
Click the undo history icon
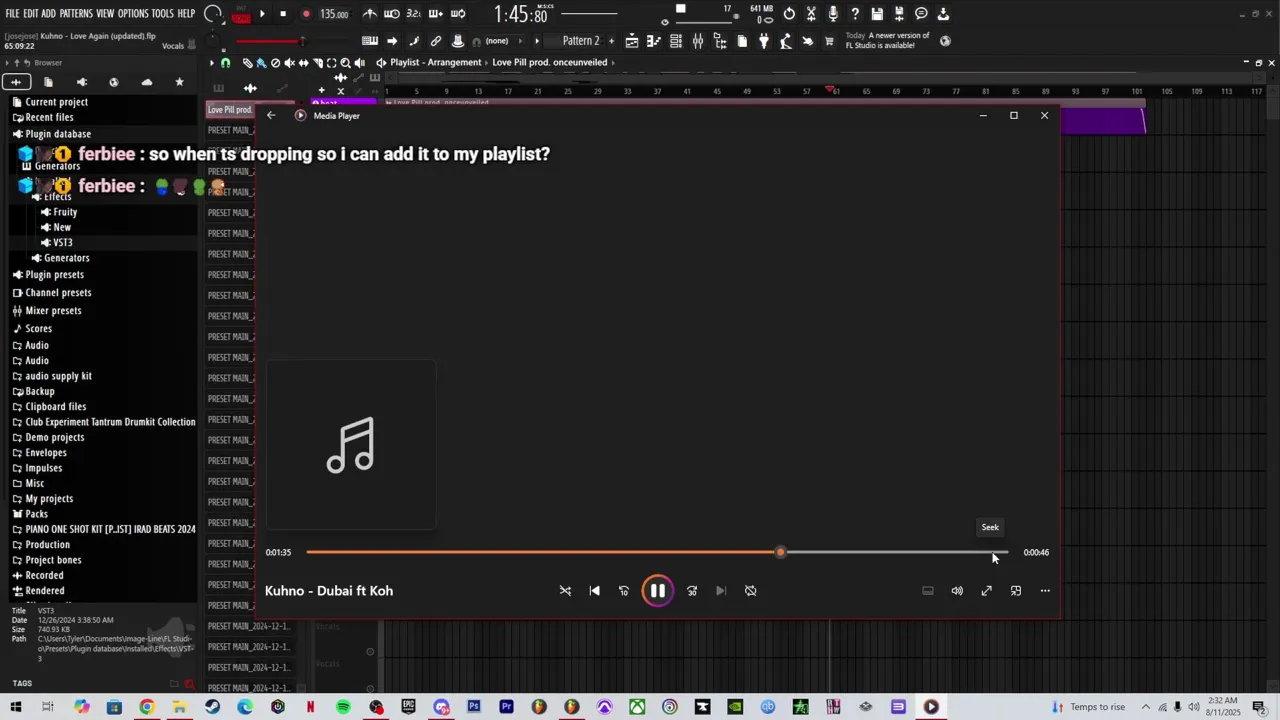[x=789, y=14]
